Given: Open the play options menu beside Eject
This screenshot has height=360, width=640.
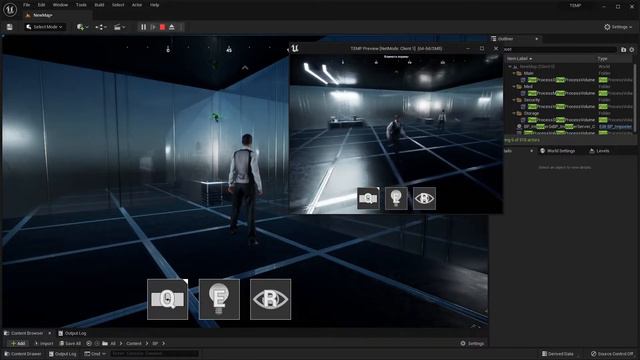Looking at the screenshot, I should (x=181, y=27).
